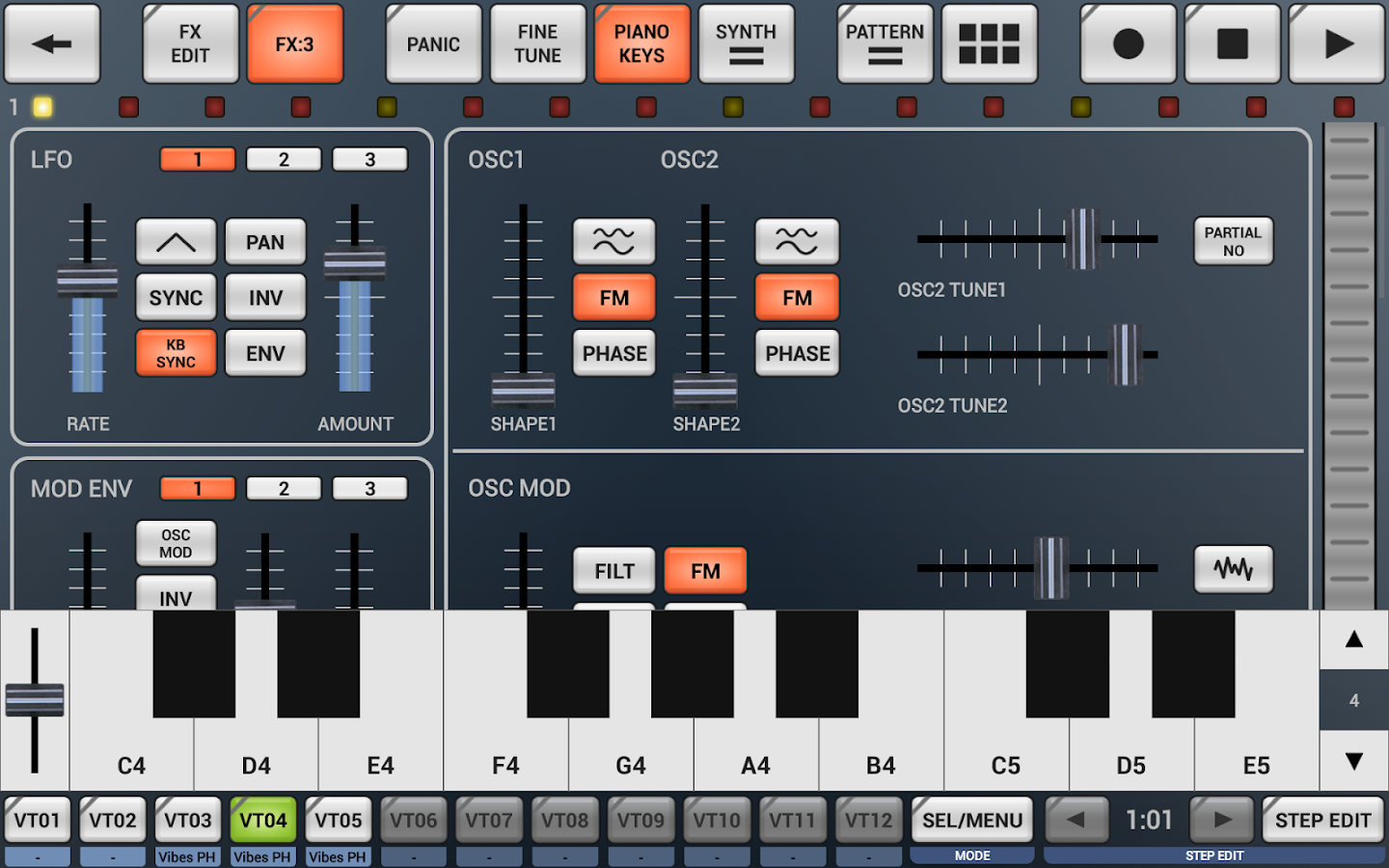Open the pad grid view icon
The width and height of the screenshot is (1389, 868).
(989, 44)
